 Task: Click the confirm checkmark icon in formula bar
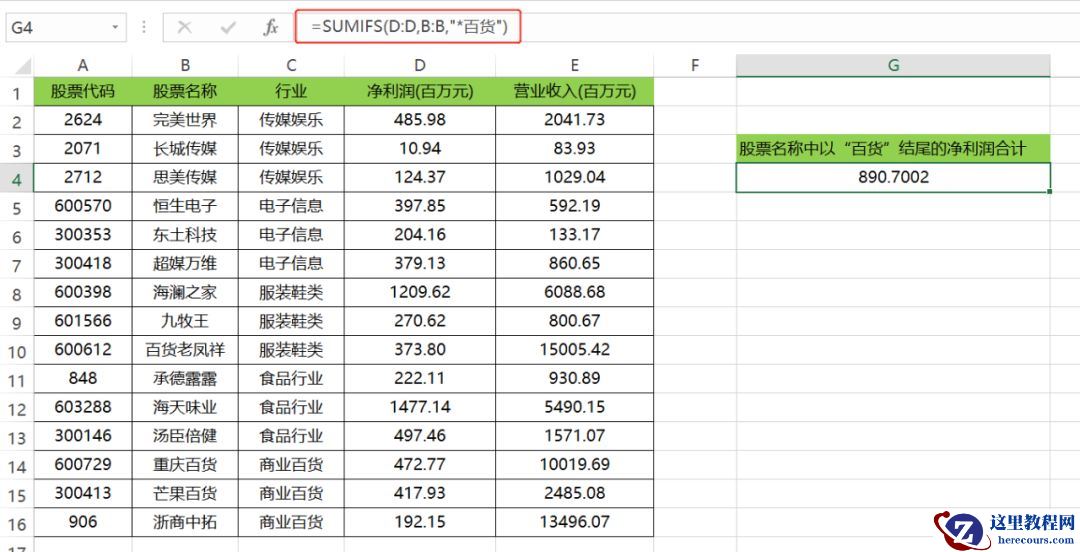tap(228, 28)
